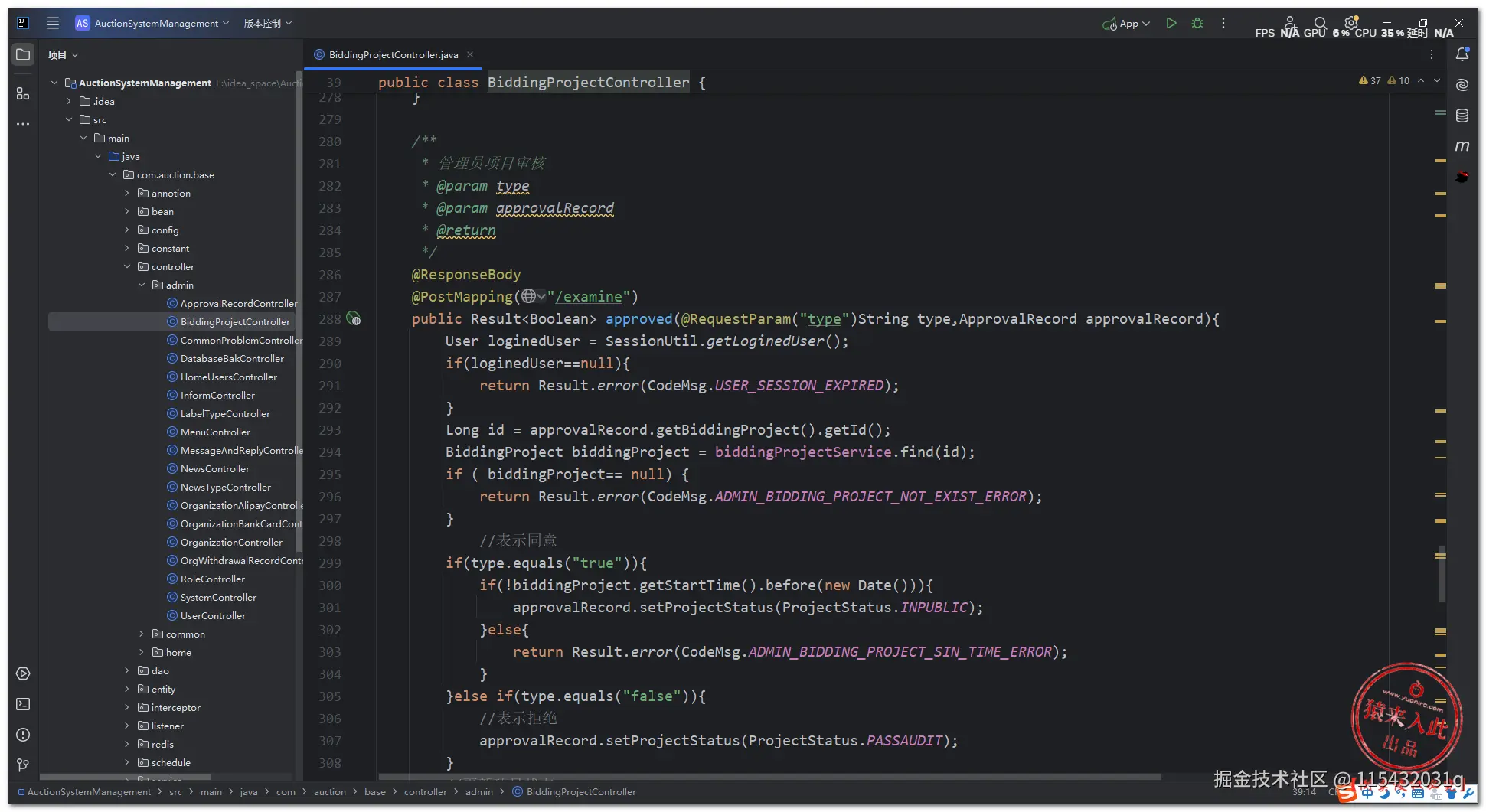The width and height of the screenshot is (1486, 812).
Task: Open the Git tool window icon
Action: click(23, 765)
